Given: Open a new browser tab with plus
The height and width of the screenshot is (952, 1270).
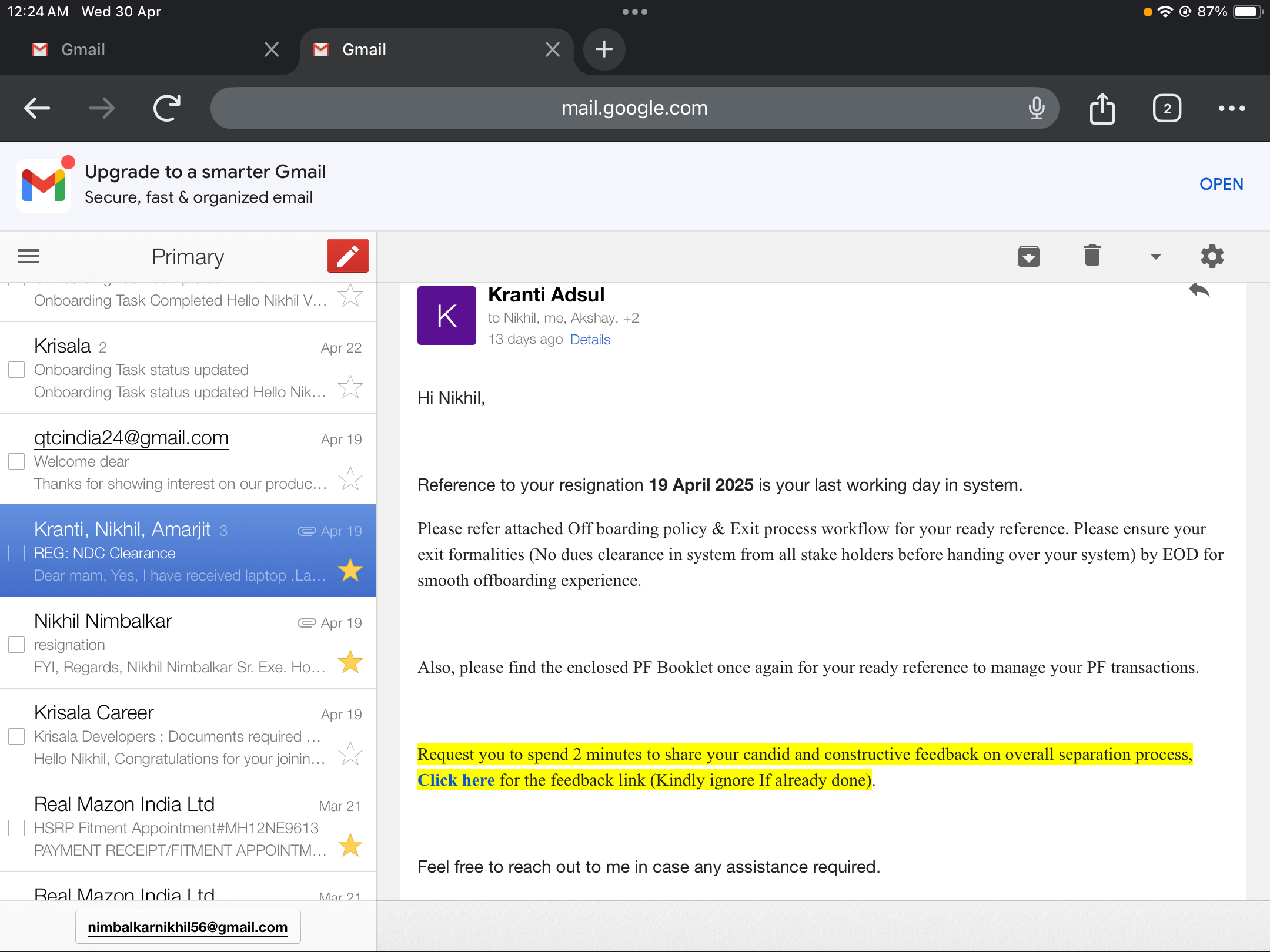Looking at the screenshot, I should pyautogui.click(x=604, y=50).
